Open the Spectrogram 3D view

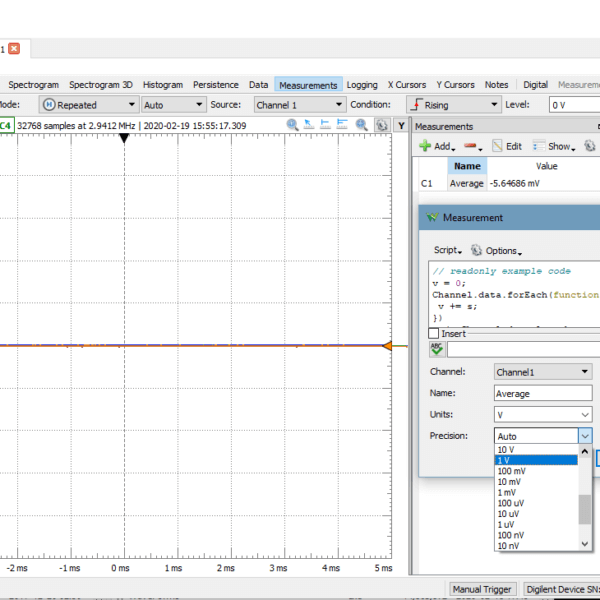[101, 85]
